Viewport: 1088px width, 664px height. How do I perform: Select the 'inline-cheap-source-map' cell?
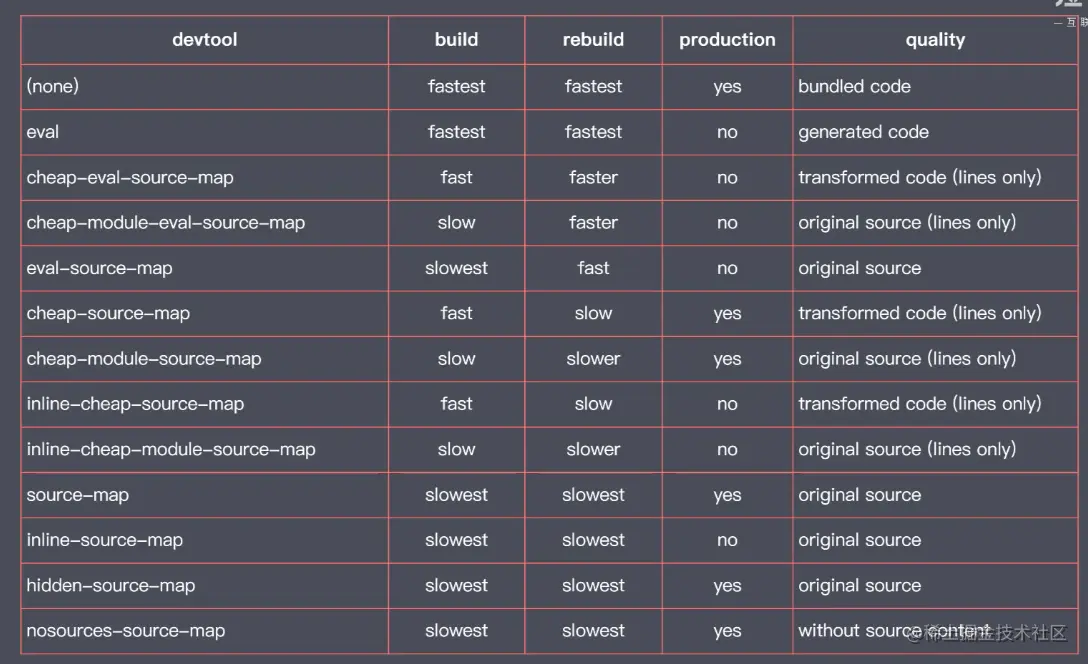[x=135, y=404]
